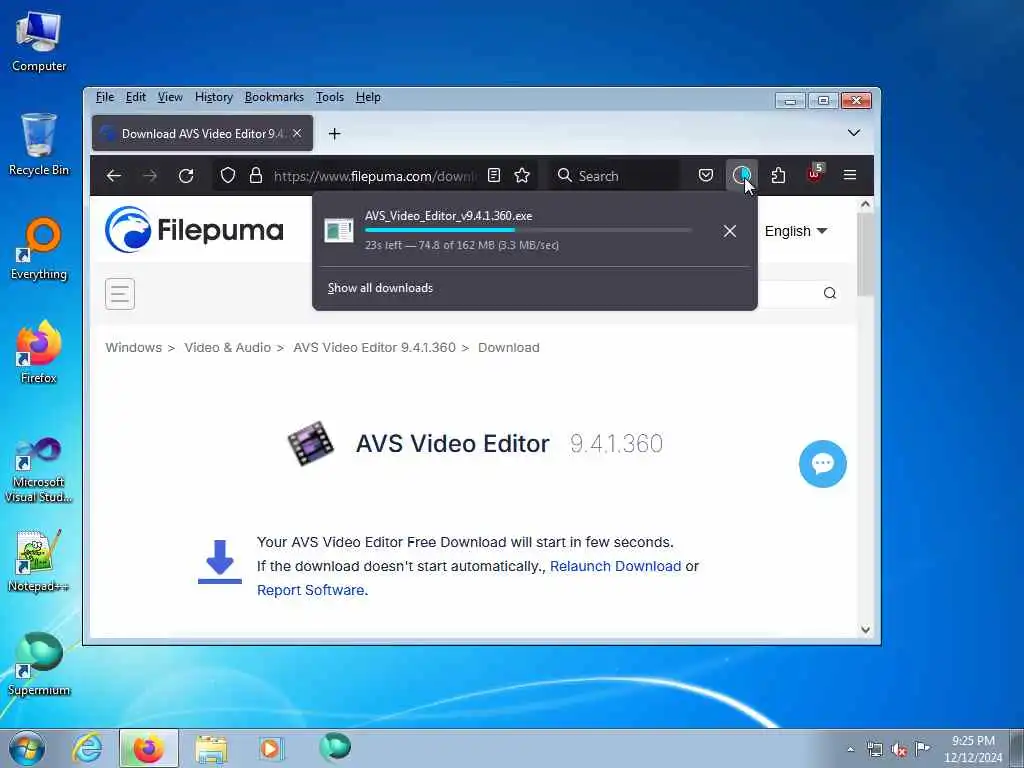Screen dimensions: 1024x768
Task: Click the Filepuma logo
Action: click(194, 230)
